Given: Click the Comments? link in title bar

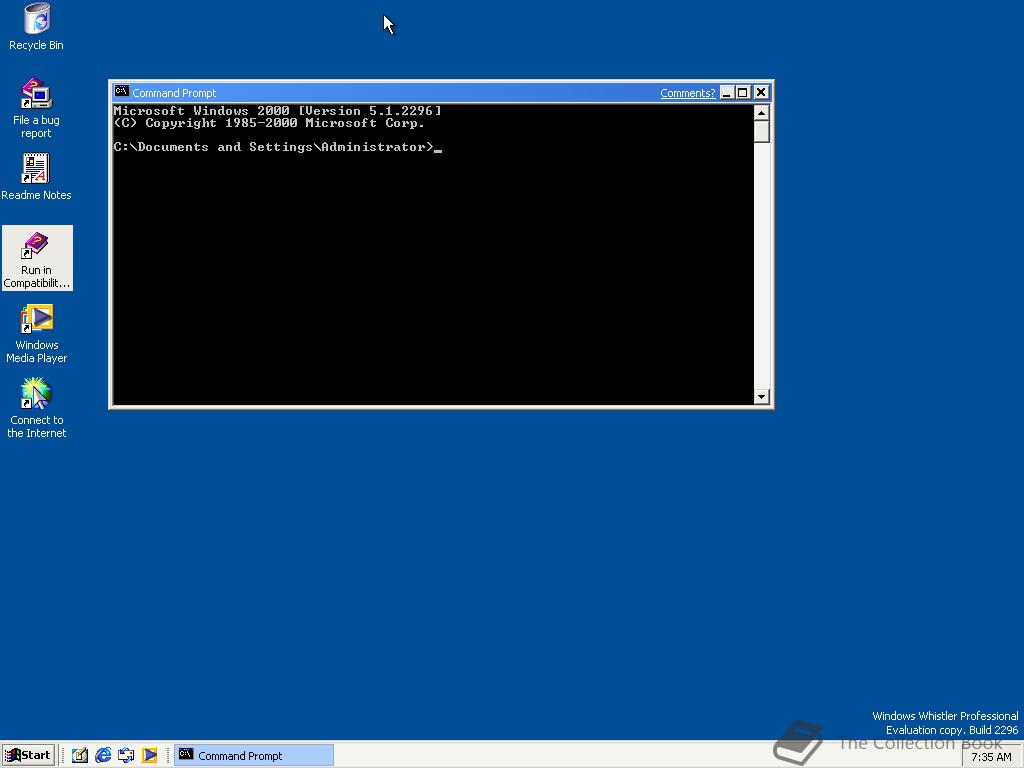Looking at the screenshot, I should point(687,93).
